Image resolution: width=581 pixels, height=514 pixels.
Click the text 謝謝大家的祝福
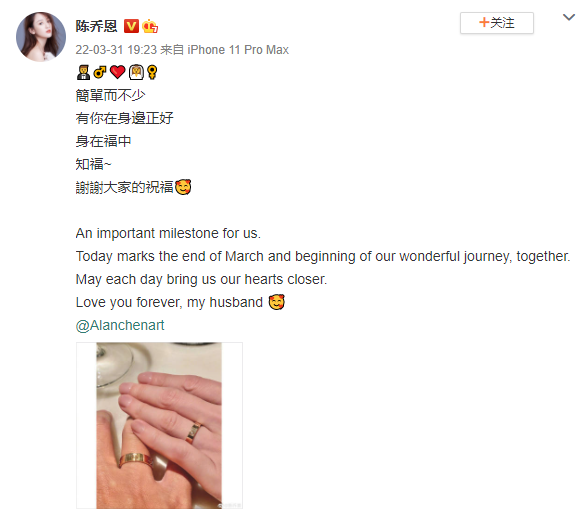tap(124, 187)
